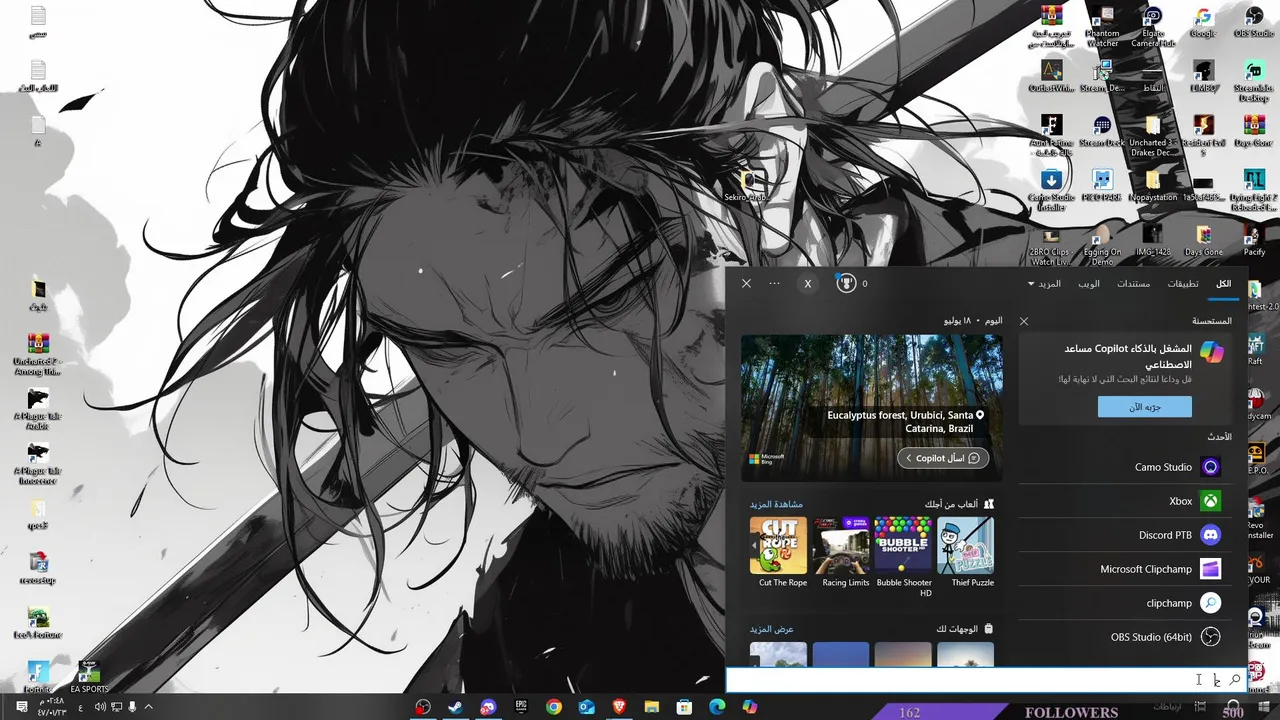The image size is (1280, 720).
Task: Click the microphone tray icon
Action: (133, 707)
